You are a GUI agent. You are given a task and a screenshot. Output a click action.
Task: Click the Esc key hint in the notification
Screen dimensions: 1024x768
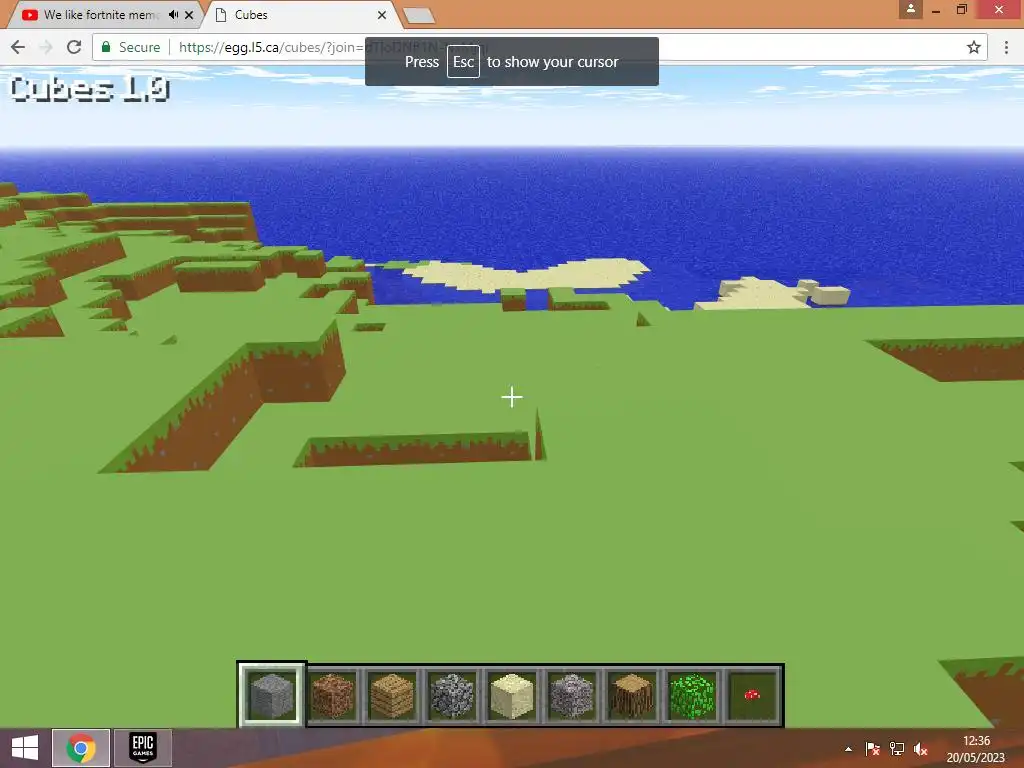(463, 61)
